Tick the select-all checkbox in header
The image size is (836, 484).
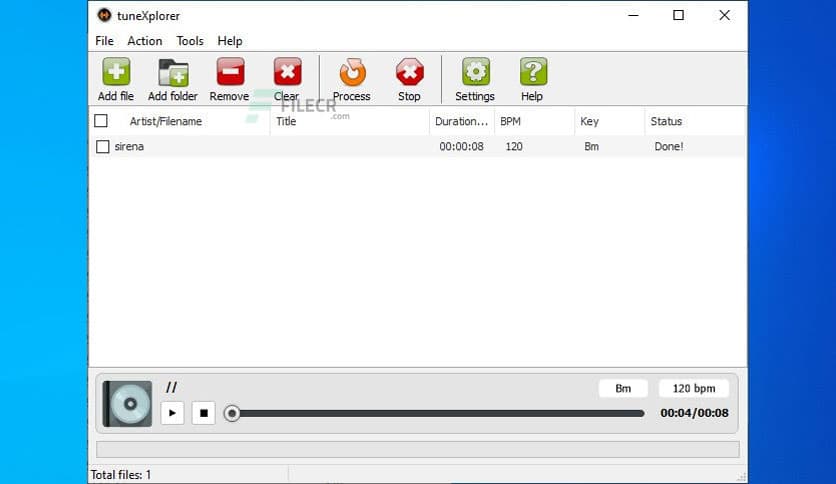pyautogui.click(x=101, y=121)
